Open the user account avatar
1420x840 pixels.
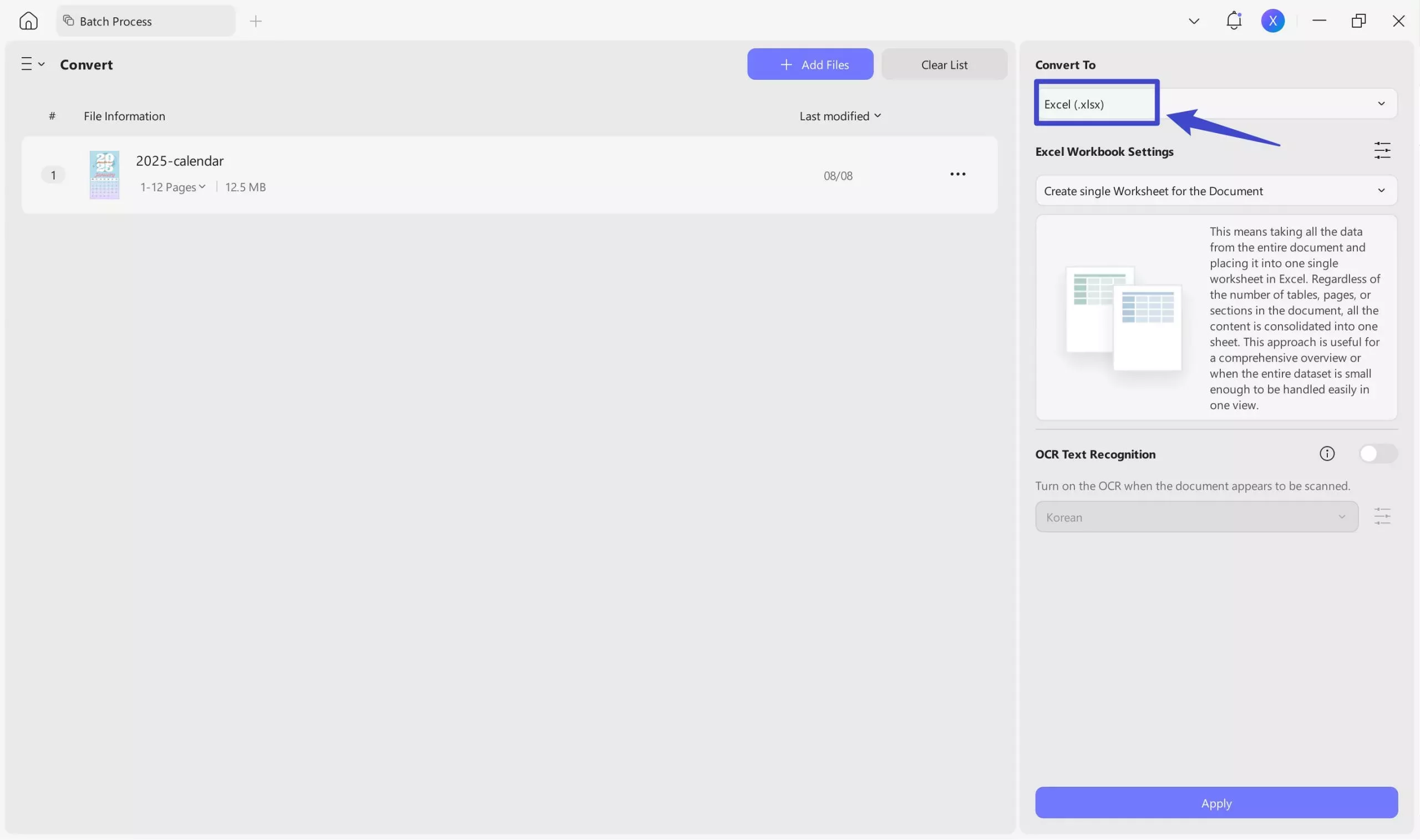pos(1272,21)
